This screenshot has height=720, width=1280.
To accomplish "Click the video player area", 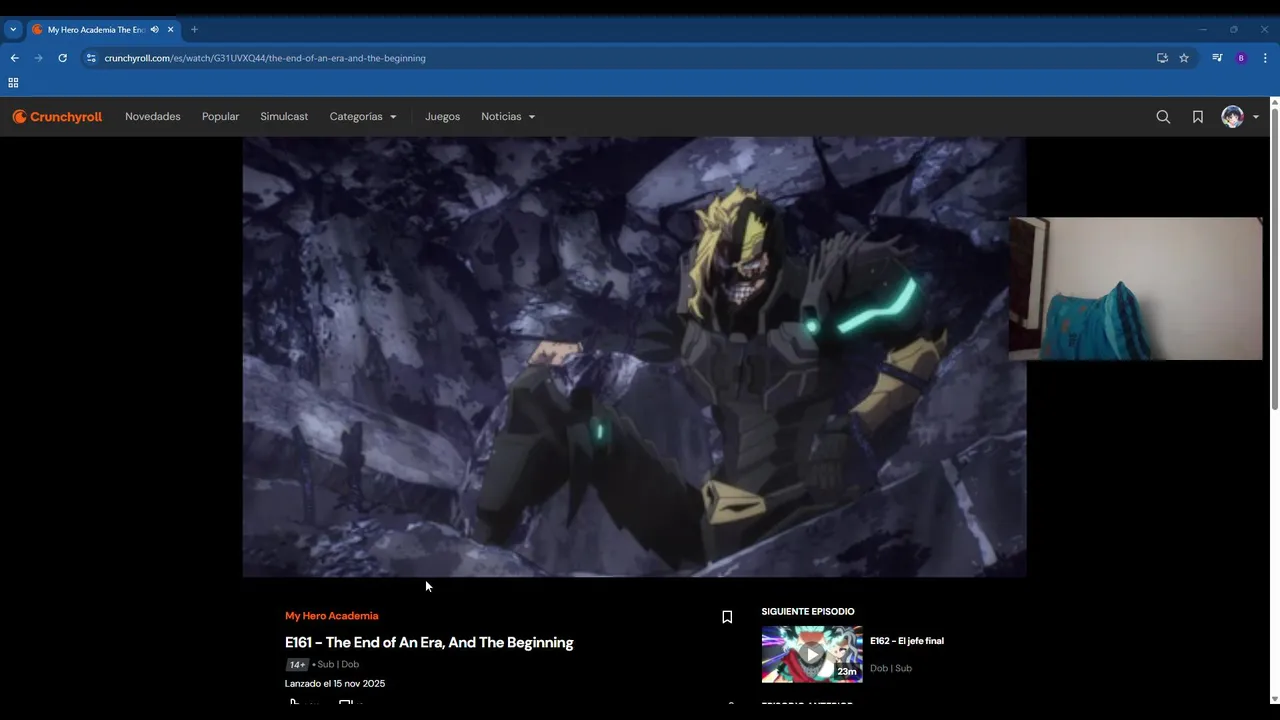I will pyautogui.click(x=634, y=357).
